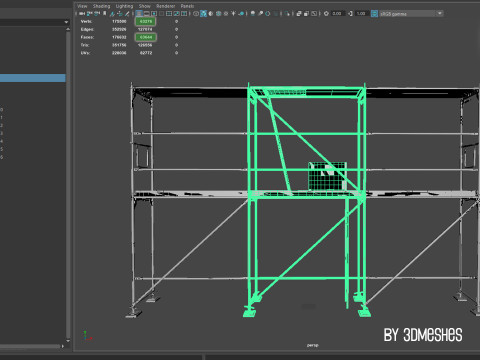
Task: Toggle the 2D Pan/Zoom icon
Action: click(119, 14)
